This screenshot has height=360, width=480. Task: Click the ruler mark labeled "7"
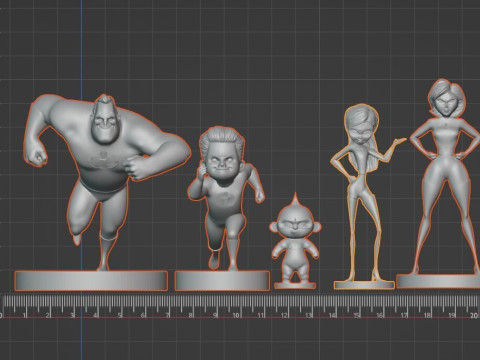168,315
